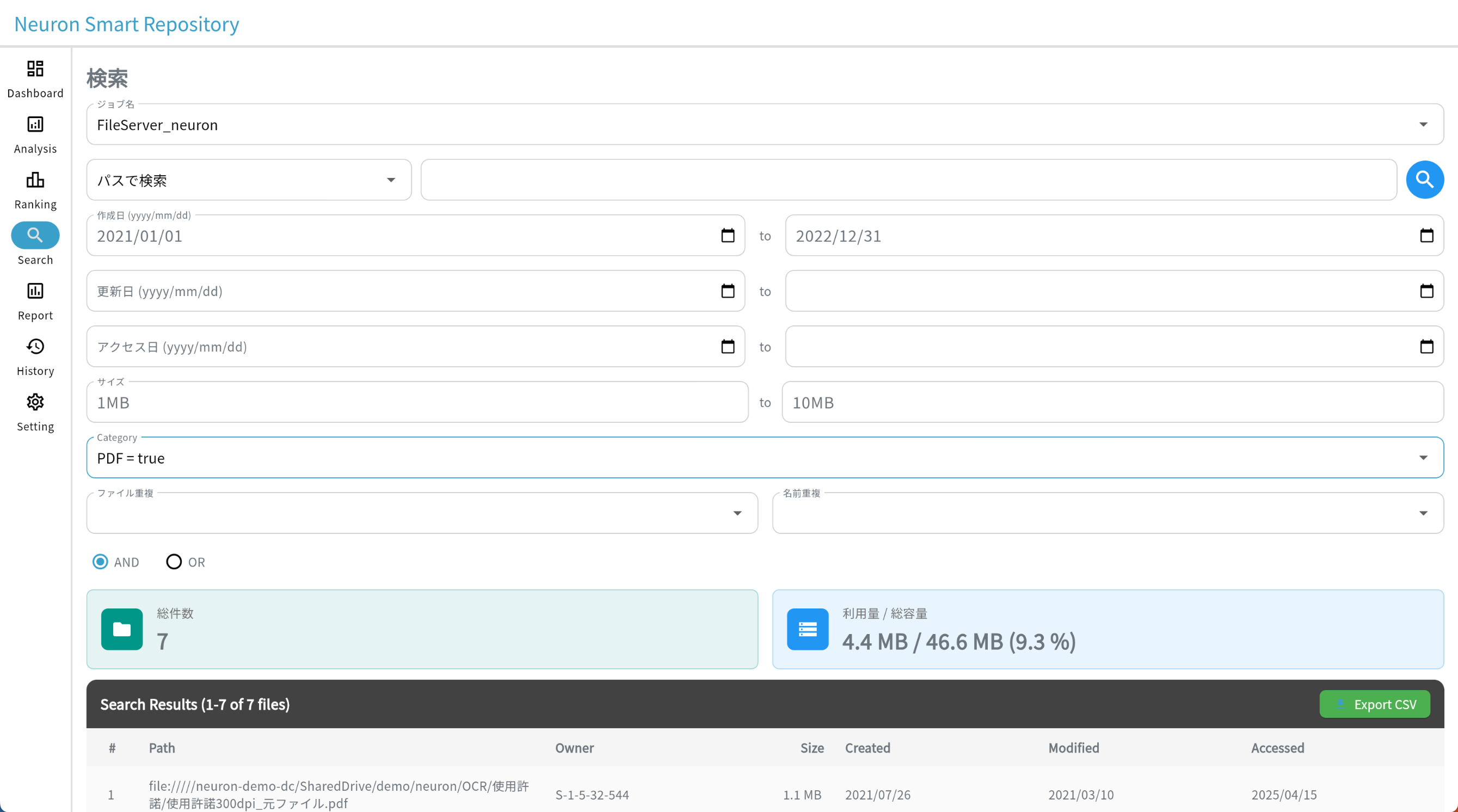Image resolution: width=1458 pixels, height=812 pixels.
Task: Open the Analysis chart icon
Action: tap(35, 124)
